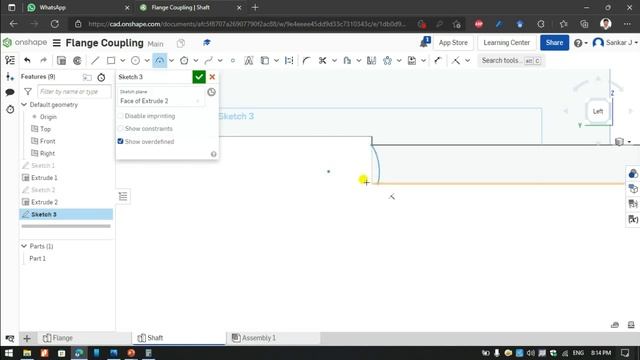Select the Point sketch tool
The width and height of the screenshot is (640, 360).
[x=233, y=60]
